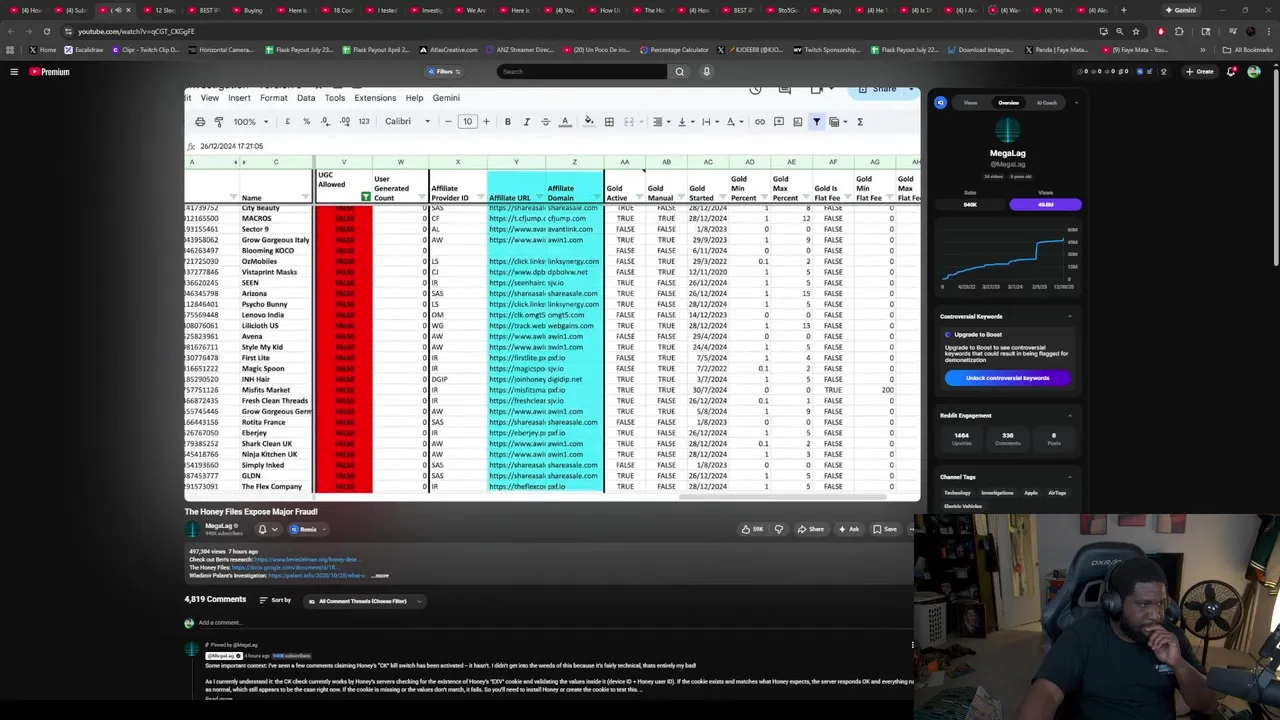Open the Ask AI button under video

coord(849,529)
